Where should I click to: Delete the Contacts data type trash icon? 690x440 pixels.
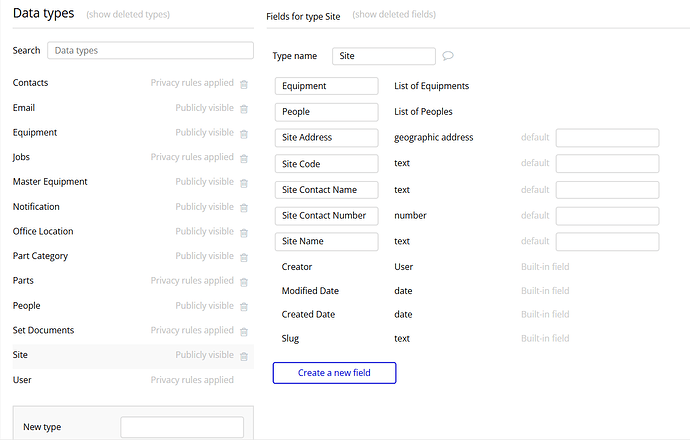click(x=244, y=84)
